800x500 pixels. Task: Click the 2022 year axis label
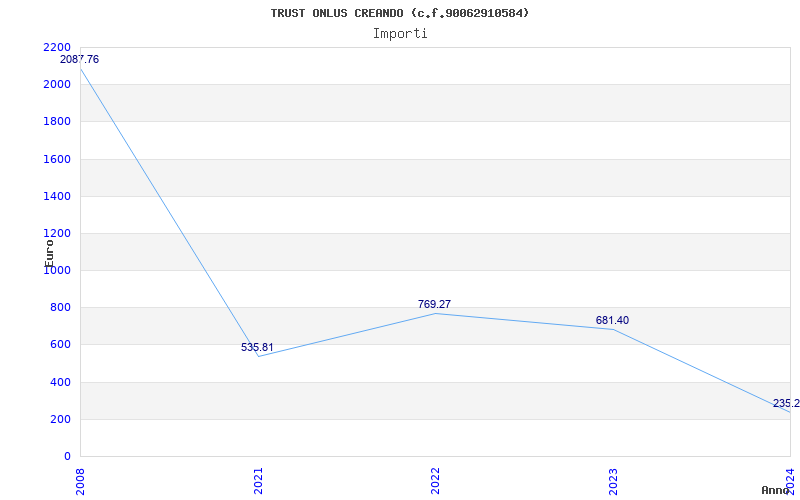(x=435, y=481)
